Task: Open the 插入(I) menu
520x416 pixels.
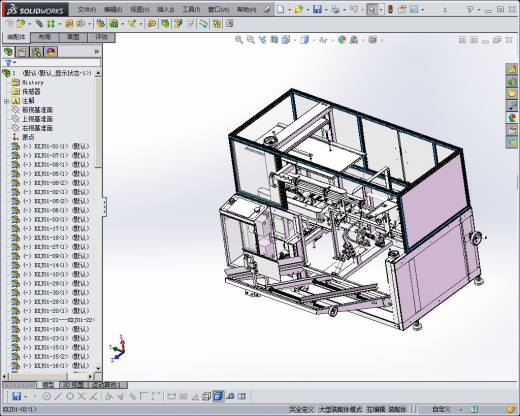Action: [x=166, y=9]
